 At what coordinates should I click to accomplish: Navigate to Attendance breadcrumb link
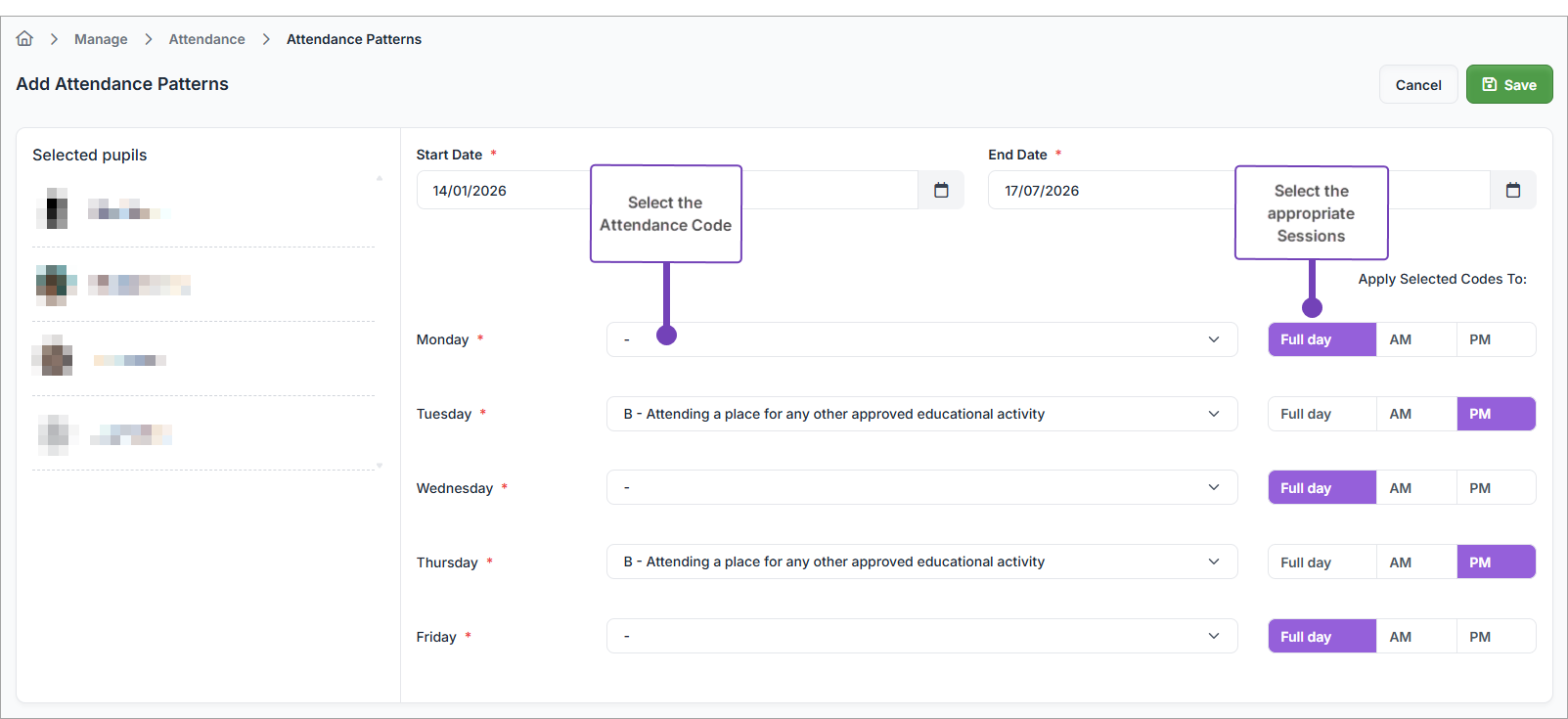[x=206, y=39]
